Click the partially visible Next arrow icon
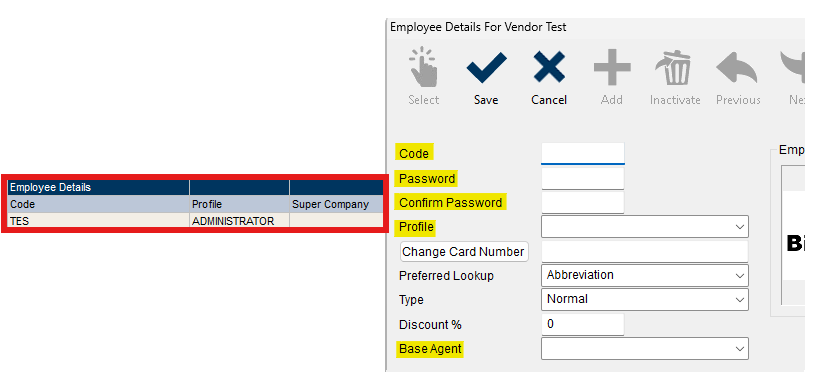This screenshot has height=378, width=813. pyautogui.click(x=792, y=67)
